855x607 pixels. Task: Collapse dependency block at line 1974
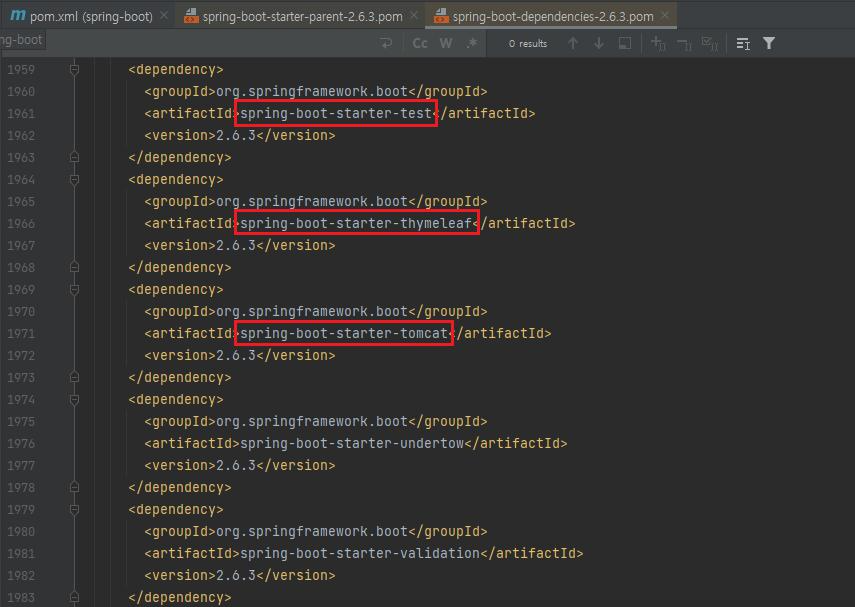(x=75, y=399)
